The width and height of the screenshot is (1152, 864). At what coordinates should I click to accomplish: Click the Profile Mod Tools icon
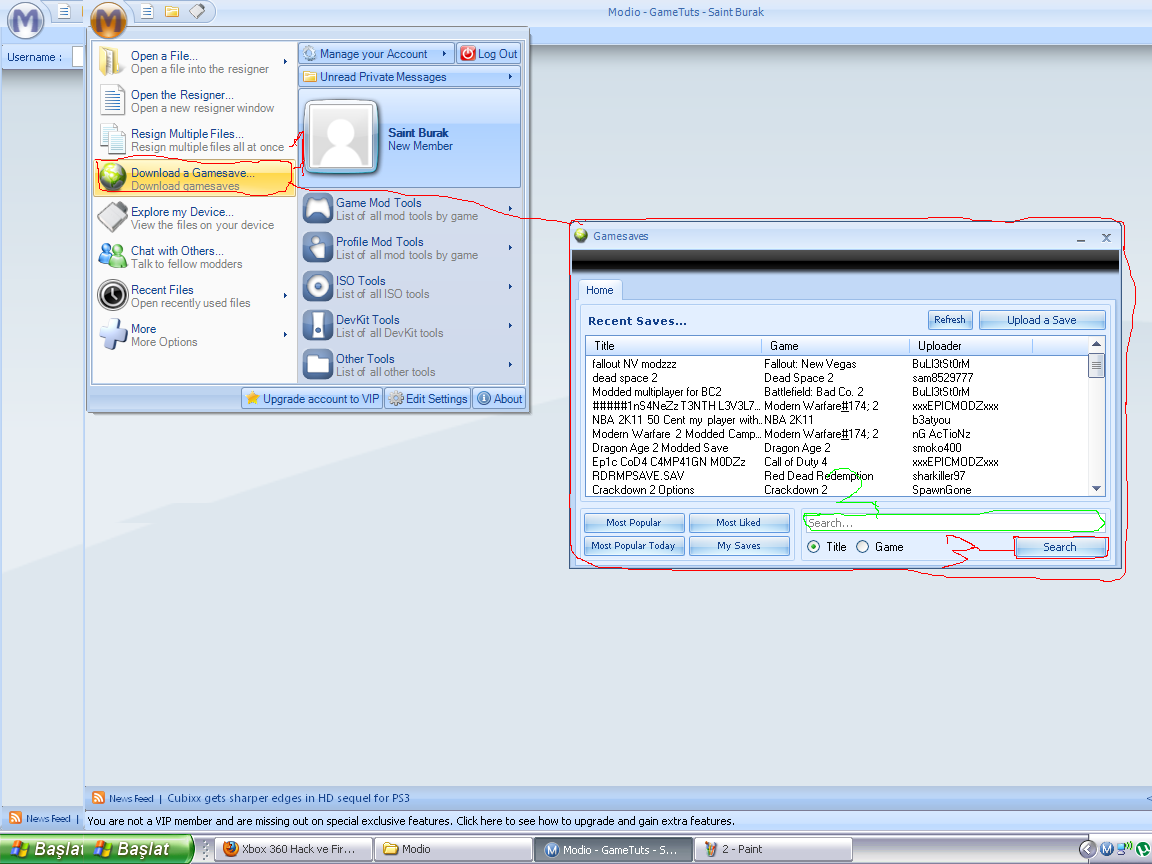click(317, 248)
